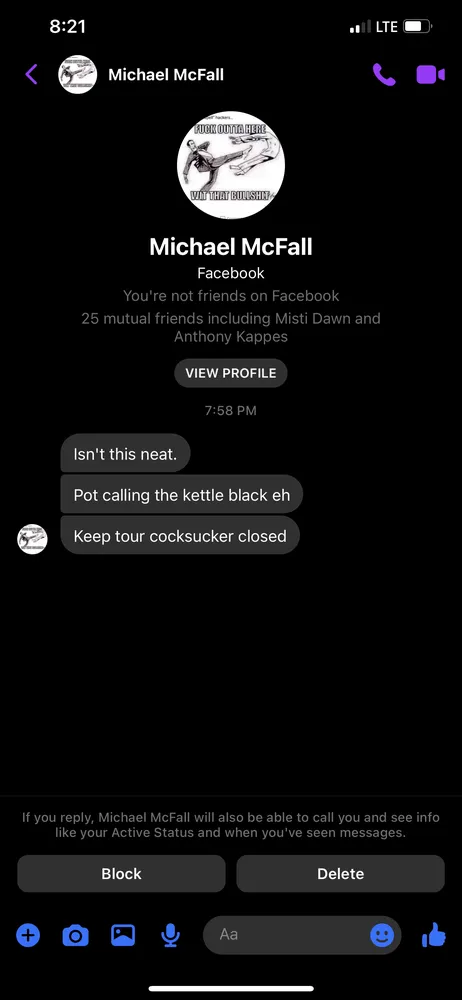Open the emoji picker smiley icon
Screen dimensions: 462x1000
[x=382, y=936]
